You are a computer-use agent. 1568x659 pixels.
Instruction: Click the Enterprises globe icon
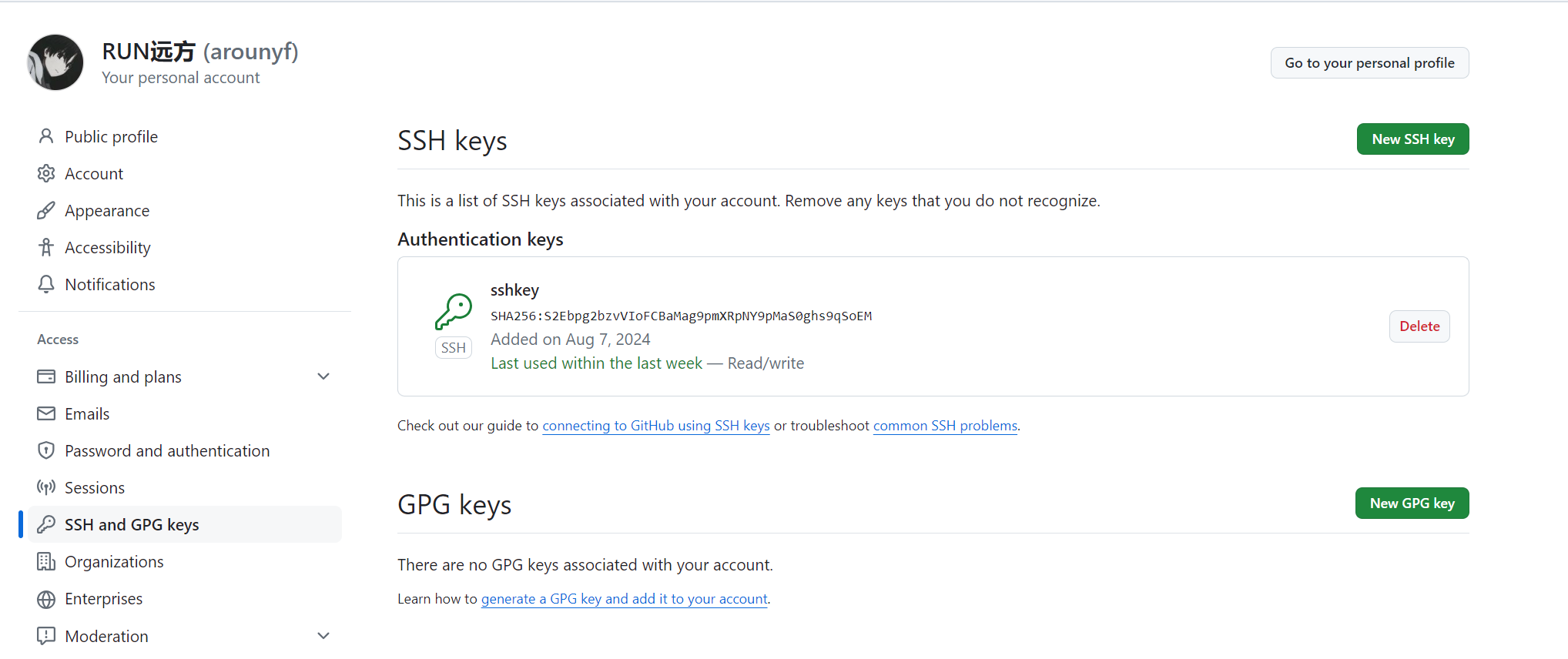46,598
